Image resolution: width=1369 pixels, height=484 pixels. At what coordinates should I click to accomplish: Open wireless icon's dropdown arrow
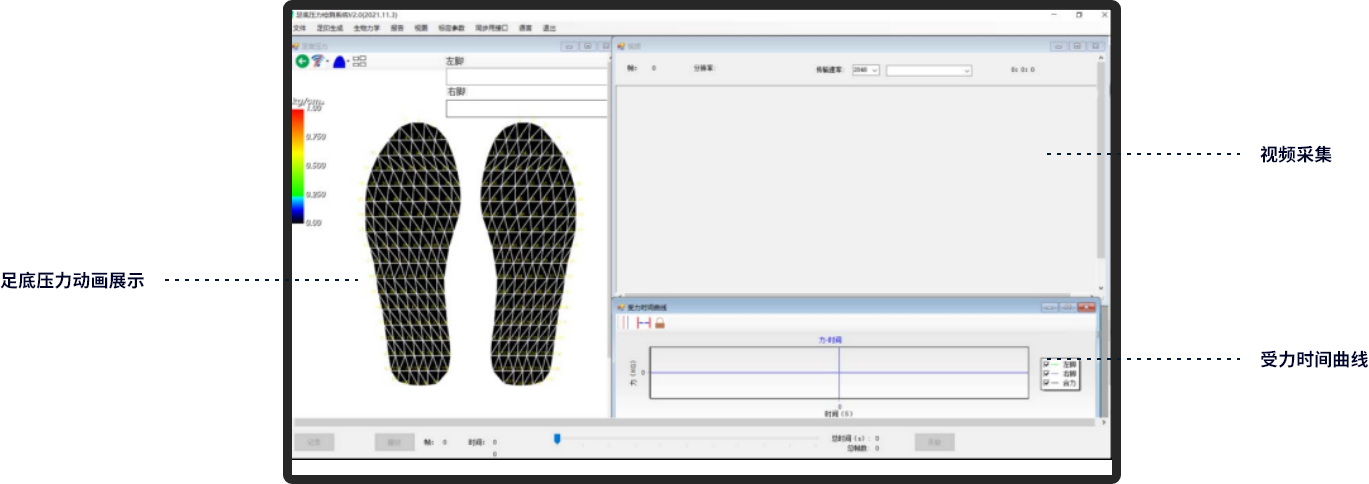327,62
